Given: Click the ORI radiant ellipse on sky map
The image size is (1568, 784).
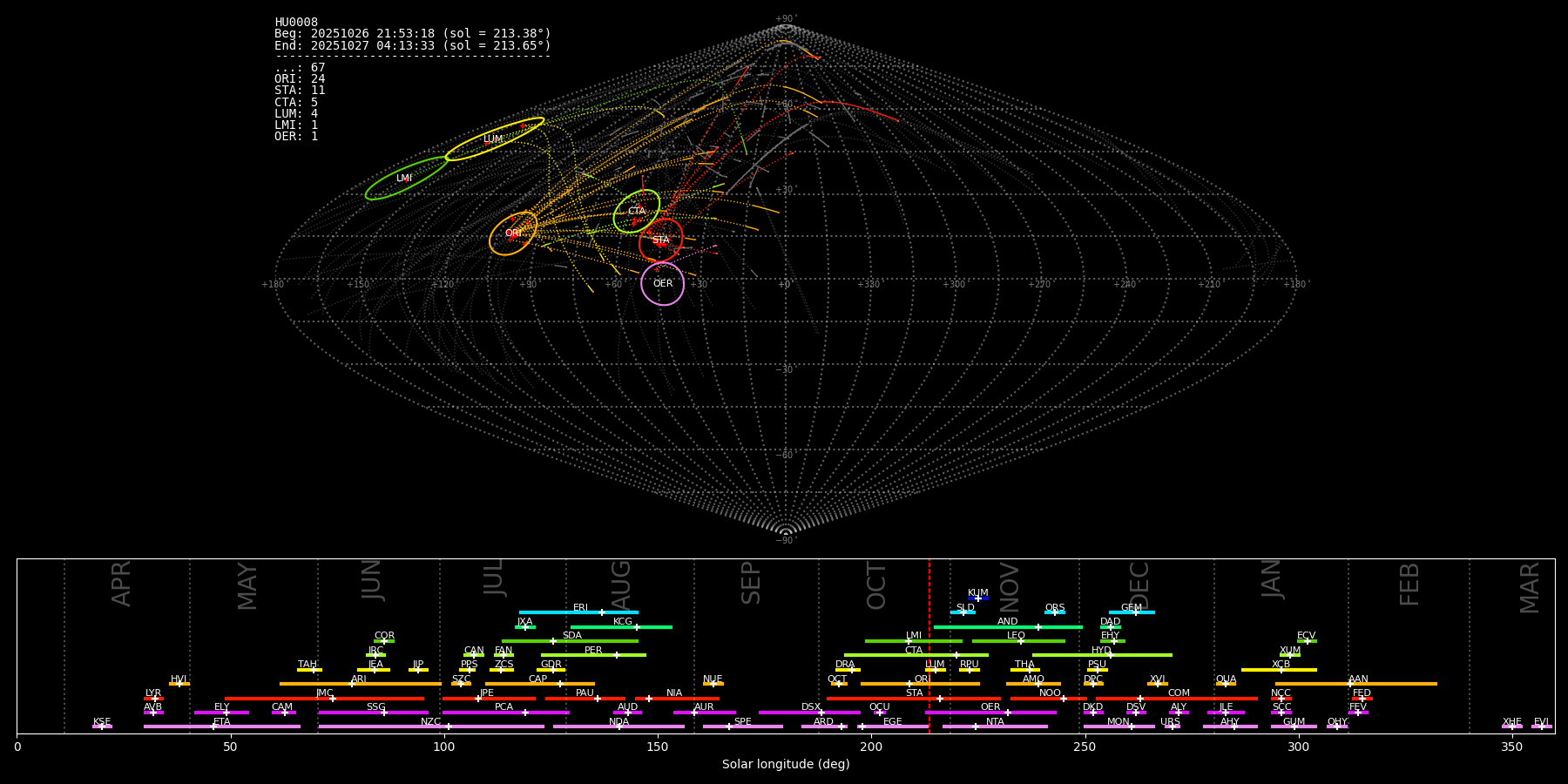Looking at the screenshot, I should coord(513,233).
